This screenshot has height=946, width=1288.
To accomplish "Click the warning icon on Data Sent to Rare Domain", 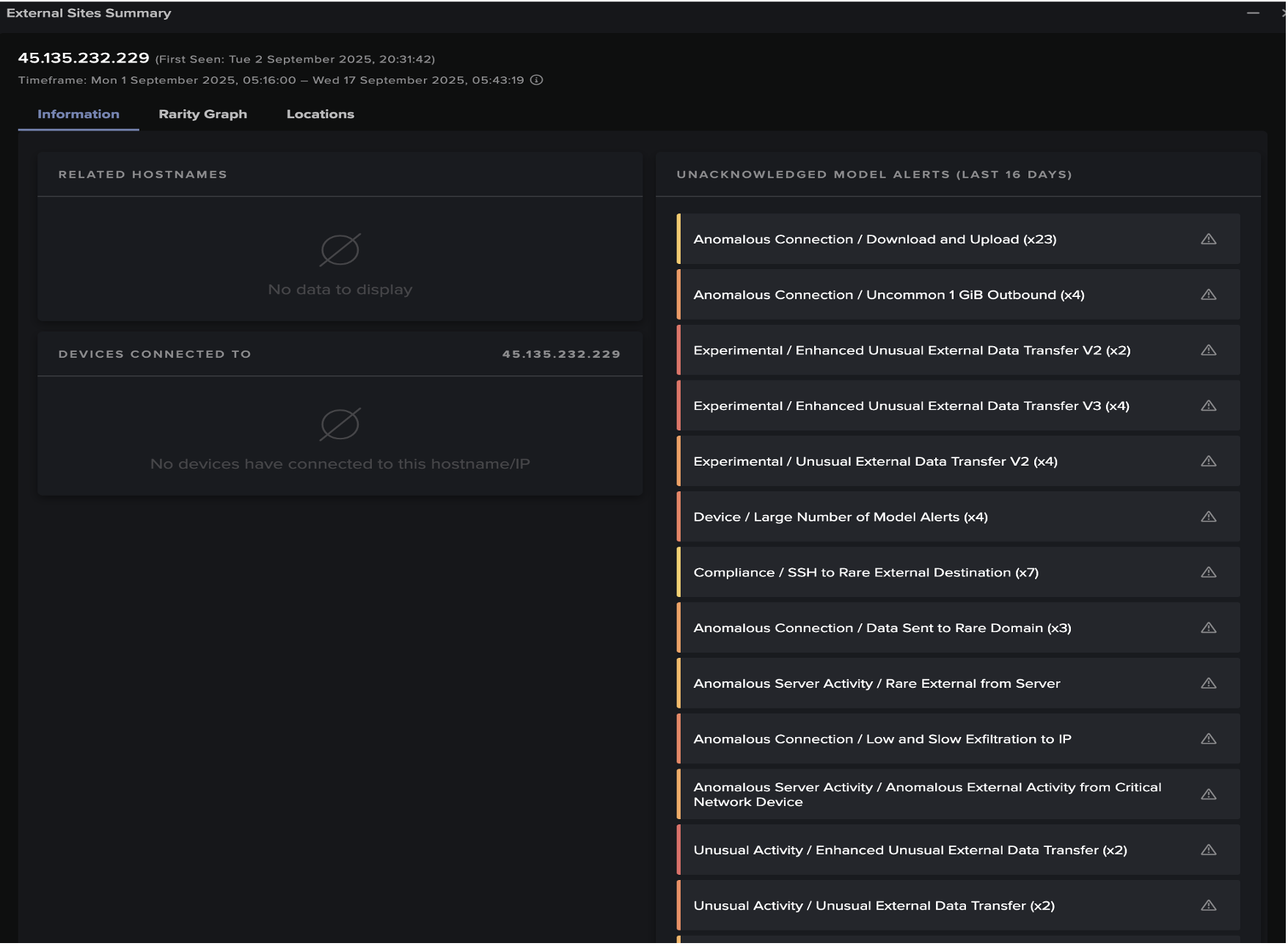I will [x=1210, y=628].
